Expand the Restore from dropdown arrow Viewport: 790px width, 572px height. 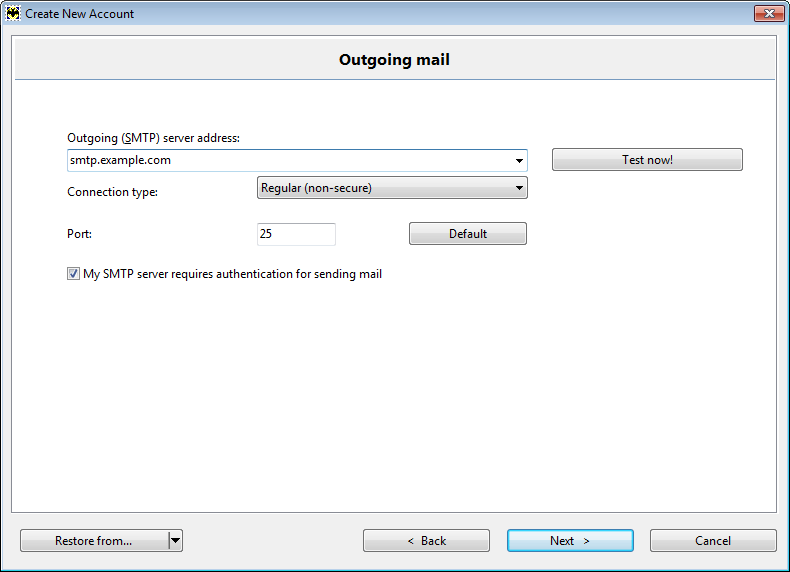(175, 541)
